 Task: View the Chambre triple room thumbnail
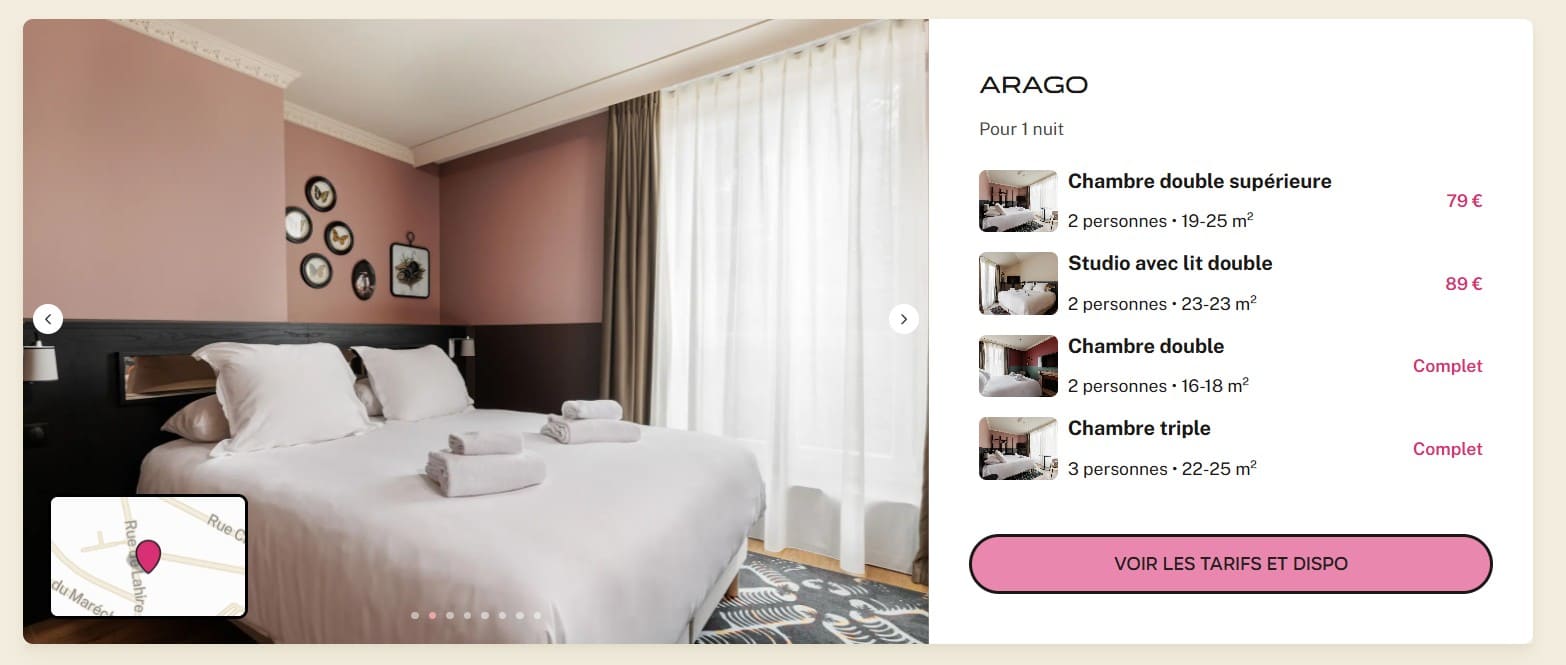[x=1018, y=448]
